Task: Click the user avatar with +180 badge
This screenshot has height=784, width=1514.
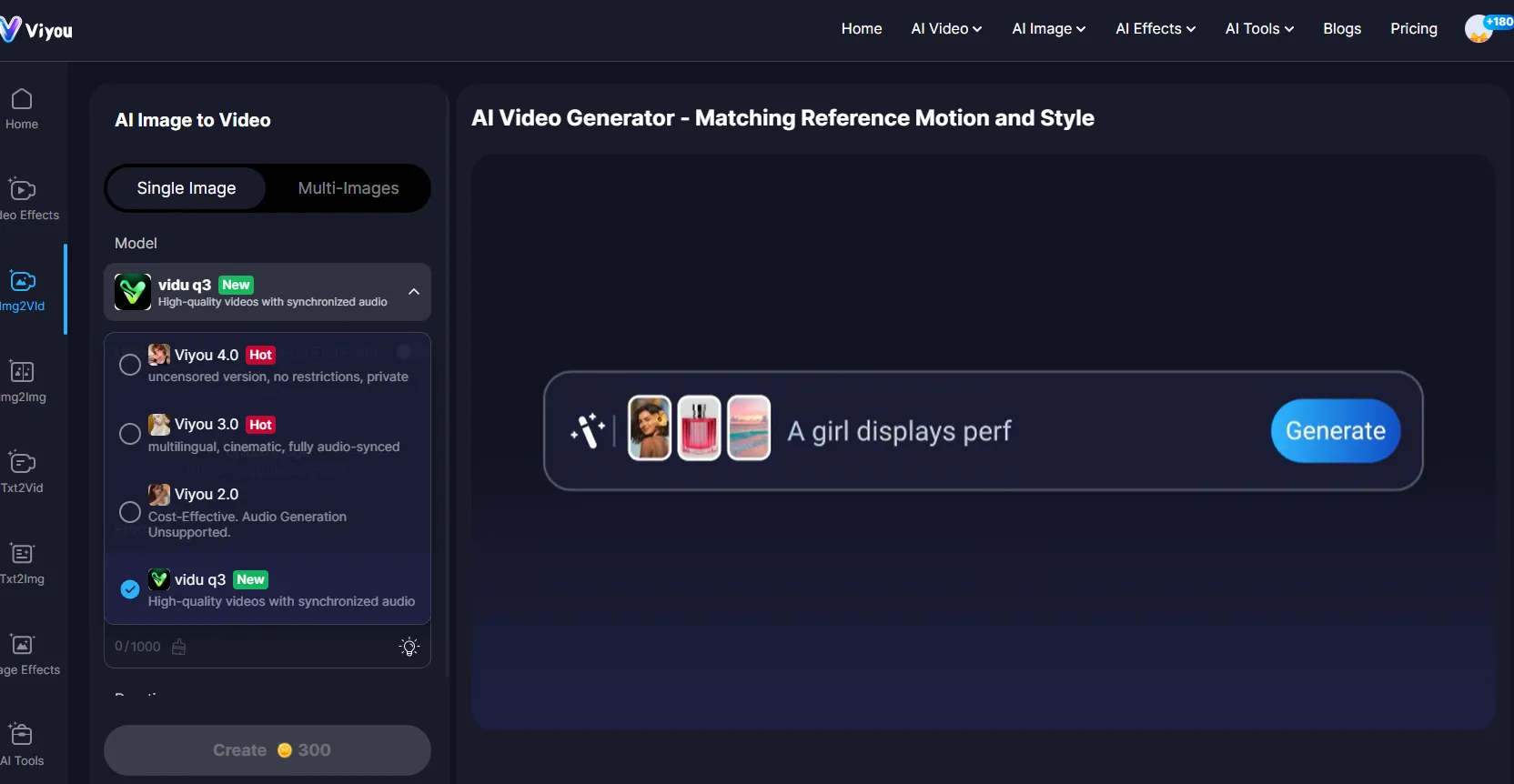Action: [1479, 29]
